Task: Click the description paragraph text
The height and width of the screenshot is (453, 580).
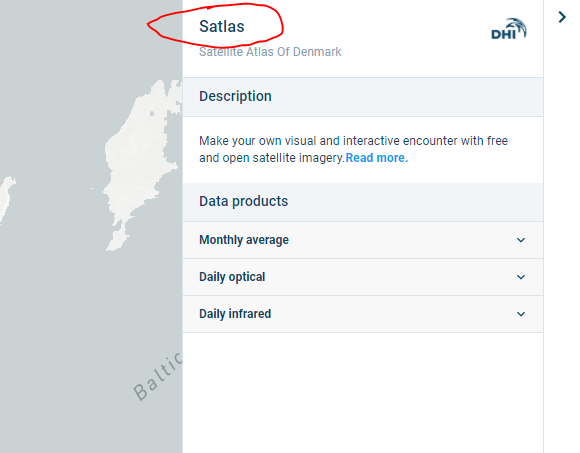Action: point(353,149)
